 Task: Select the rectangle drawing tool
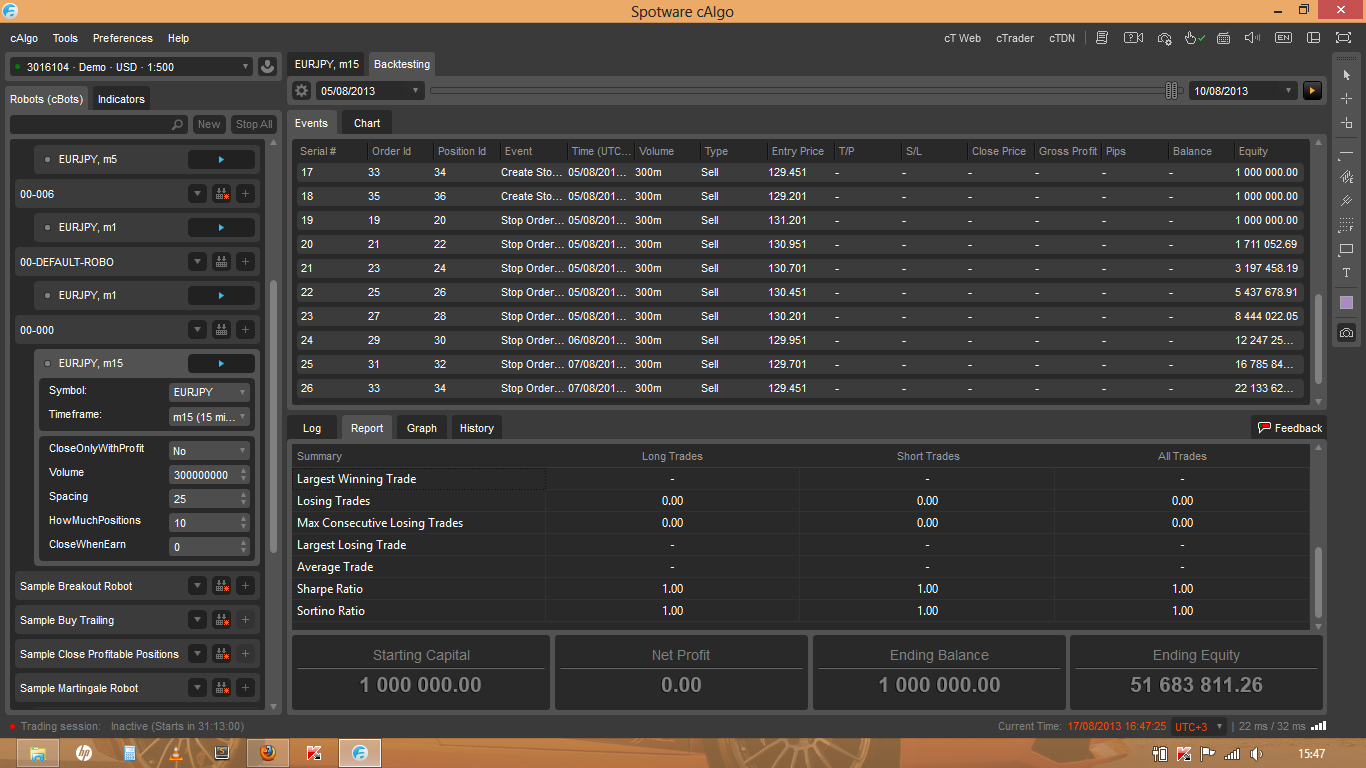[x=1346, y=249]
